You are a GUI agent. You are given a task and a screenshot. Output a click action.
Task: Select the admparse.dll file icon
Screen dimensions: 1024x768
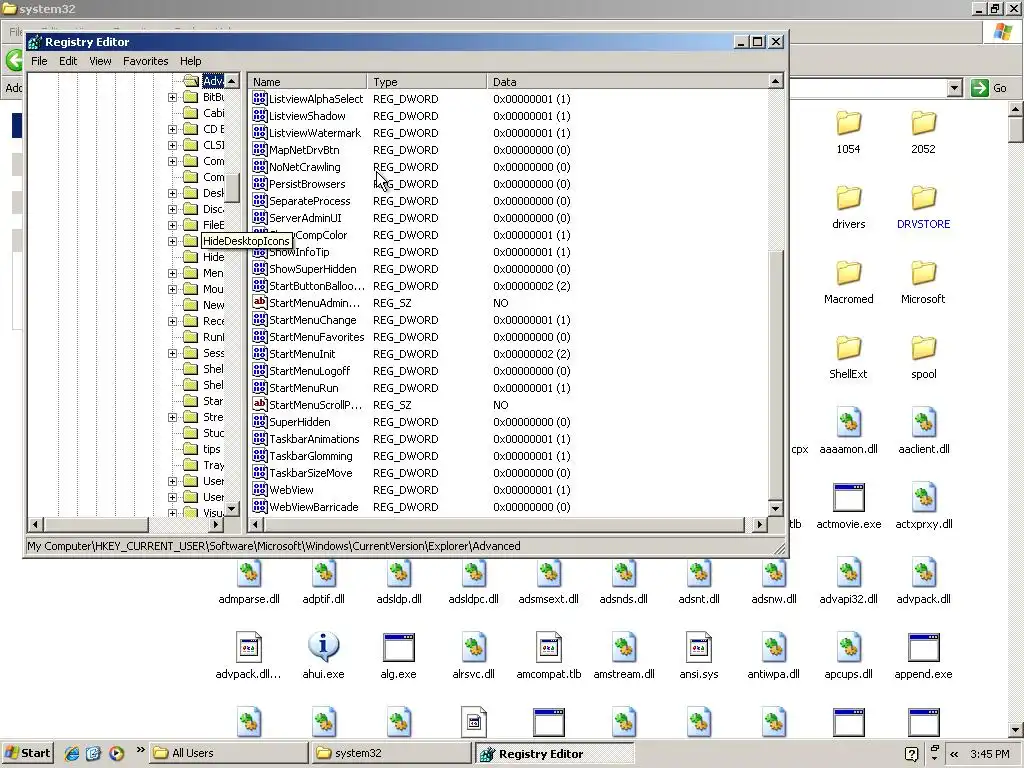pos(249,573)
